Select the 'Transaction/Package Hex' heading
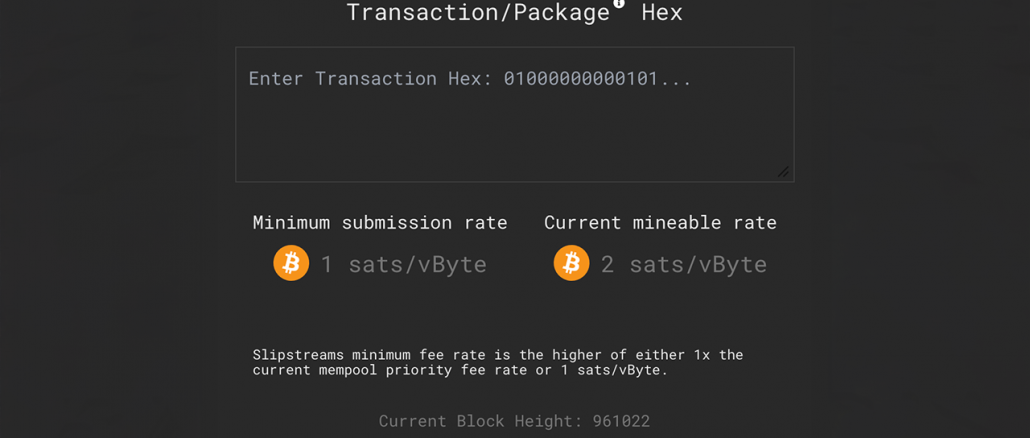Image resolution: width=1030 pixels, height=438 pixels. pos(514,12)
